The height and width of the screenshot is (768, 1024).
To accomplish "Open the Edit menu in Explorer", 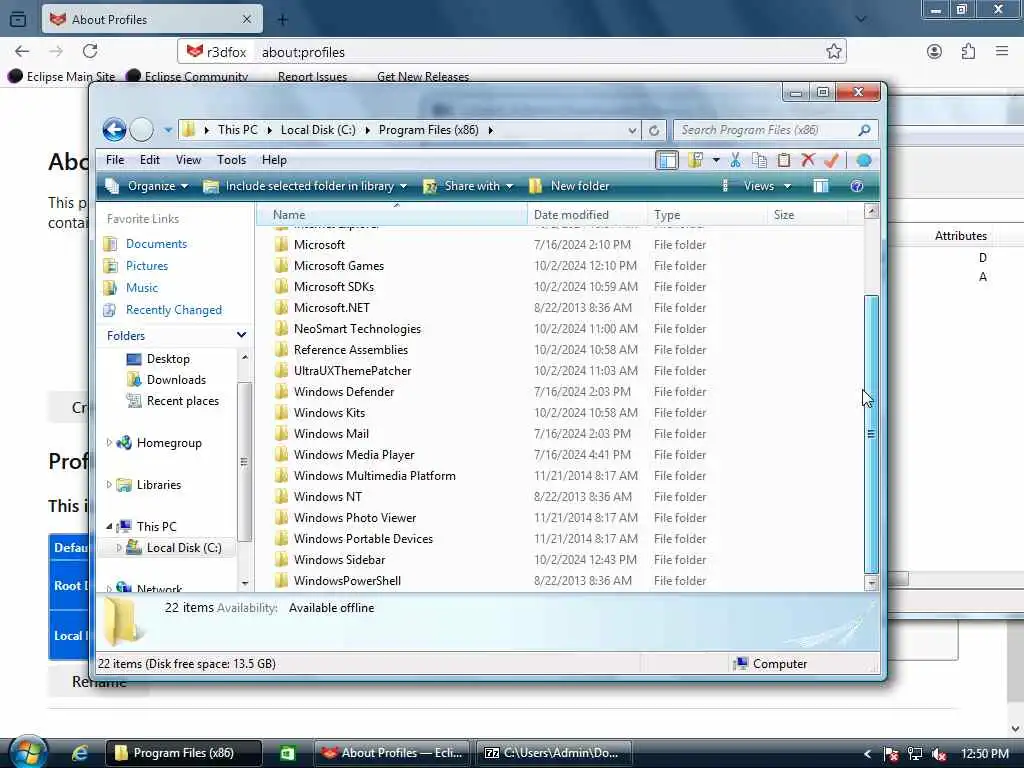I will pos(150,160).
